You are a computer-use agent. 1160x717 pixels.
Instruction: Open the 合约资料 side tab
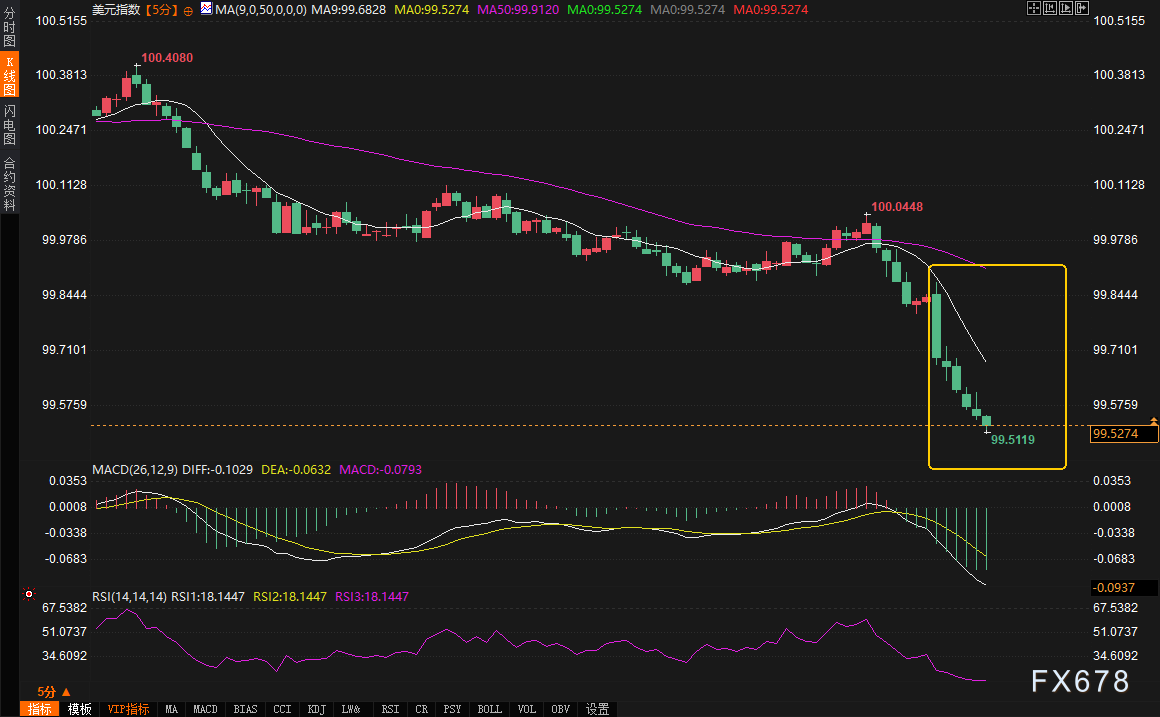pyautogui.click(x=9, y=183)
